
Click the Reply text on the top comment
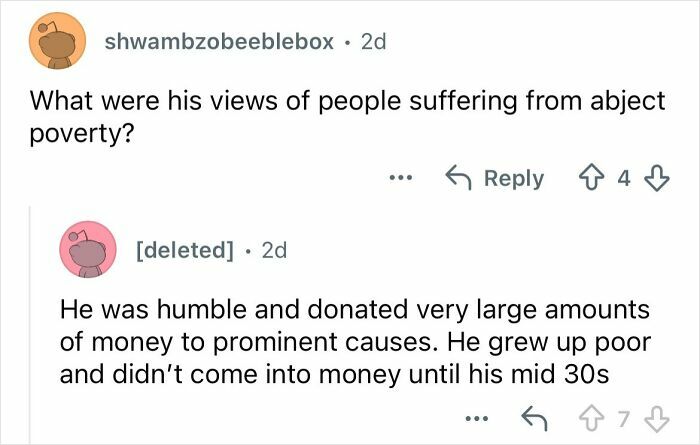(x=513, y=179)
